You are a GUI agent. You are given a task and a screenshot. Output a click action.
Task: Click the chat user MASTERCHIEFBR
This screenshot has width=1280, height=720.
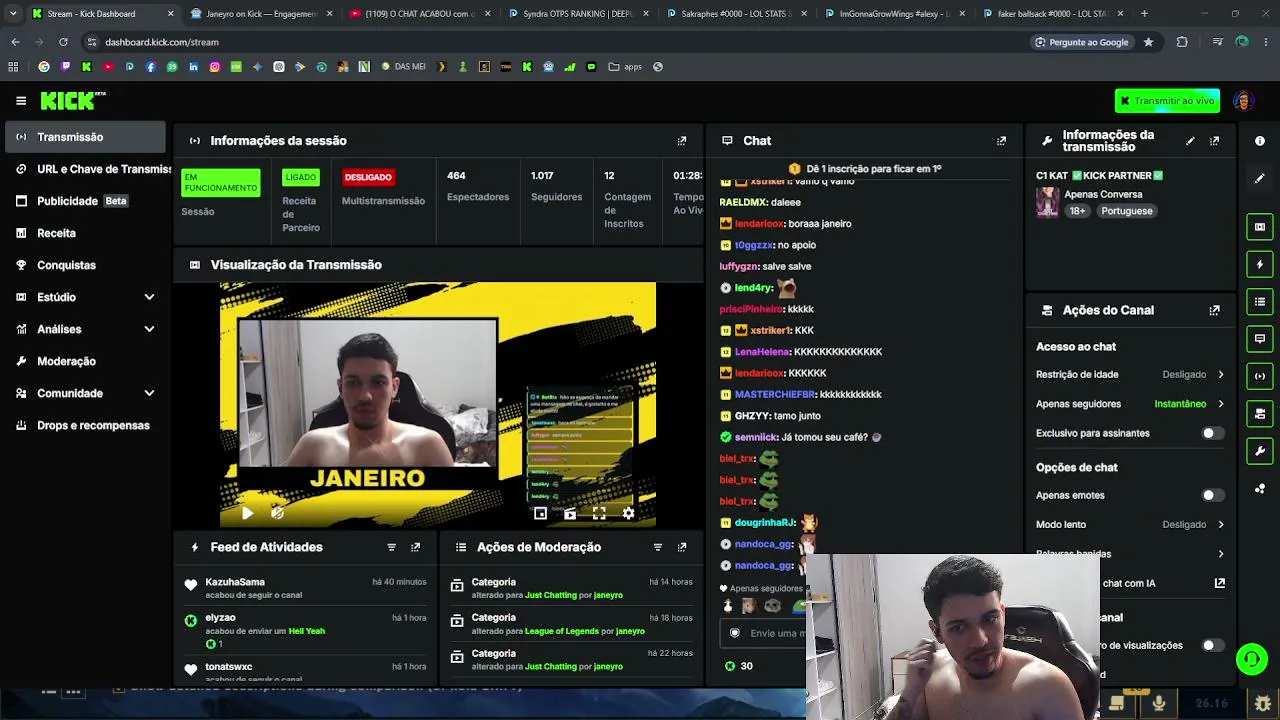click(775, 395)
